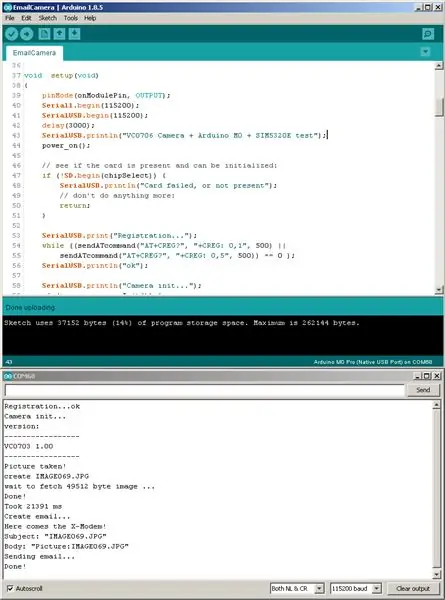Click the Arduino logo in the IDE title bar
This screenshot has width=445, height=600.
pos(7,7)
